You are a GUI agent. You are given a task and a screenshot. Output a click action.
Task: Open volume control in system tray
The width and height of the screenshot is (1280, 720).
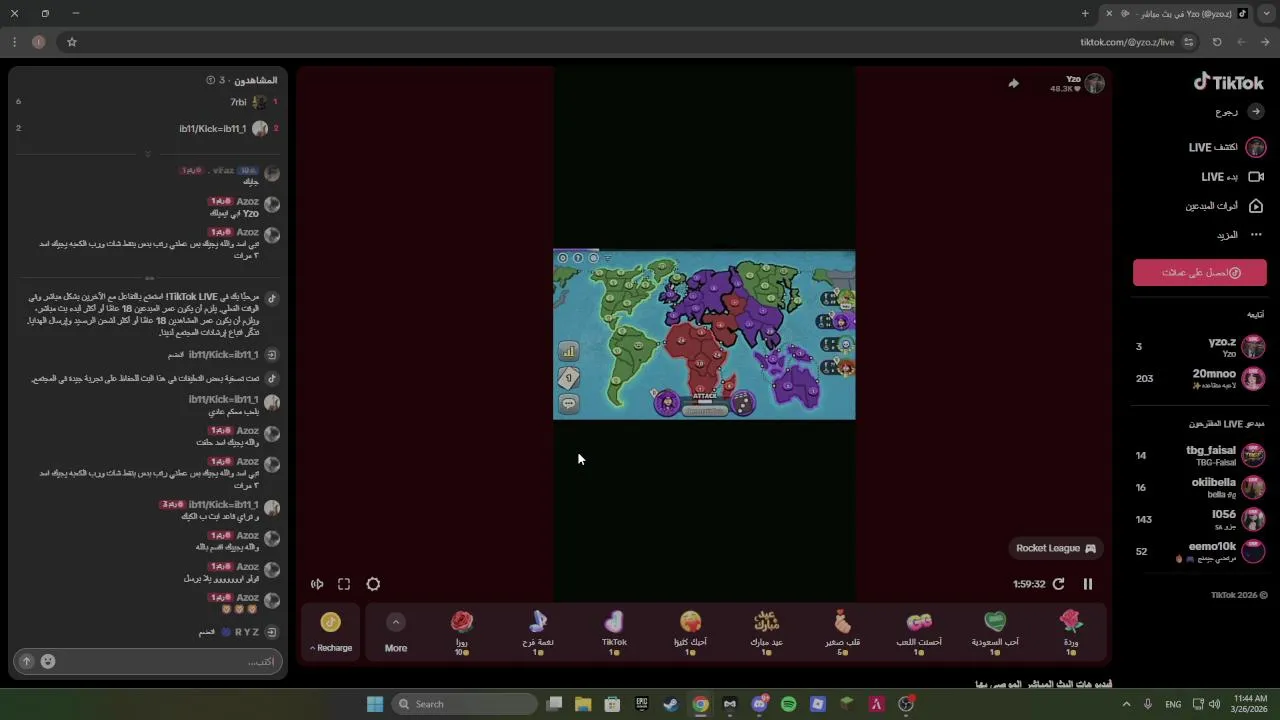1215,704
